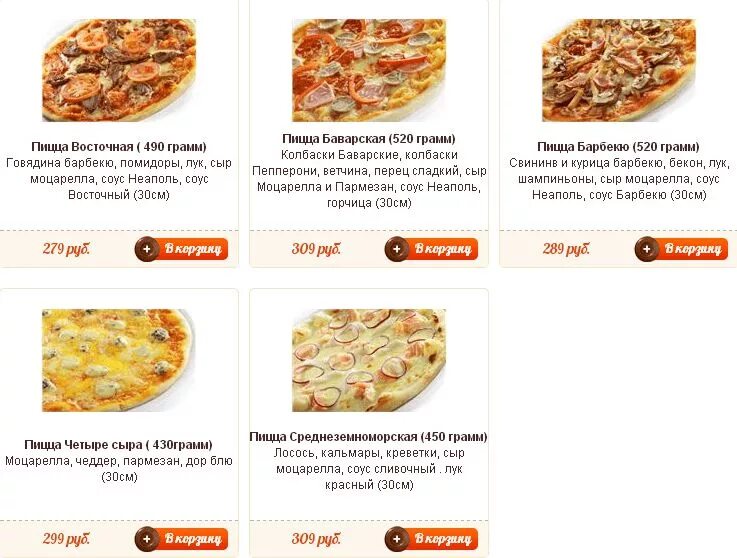Open the Пицца Восточная photo

tap(119, 70)
